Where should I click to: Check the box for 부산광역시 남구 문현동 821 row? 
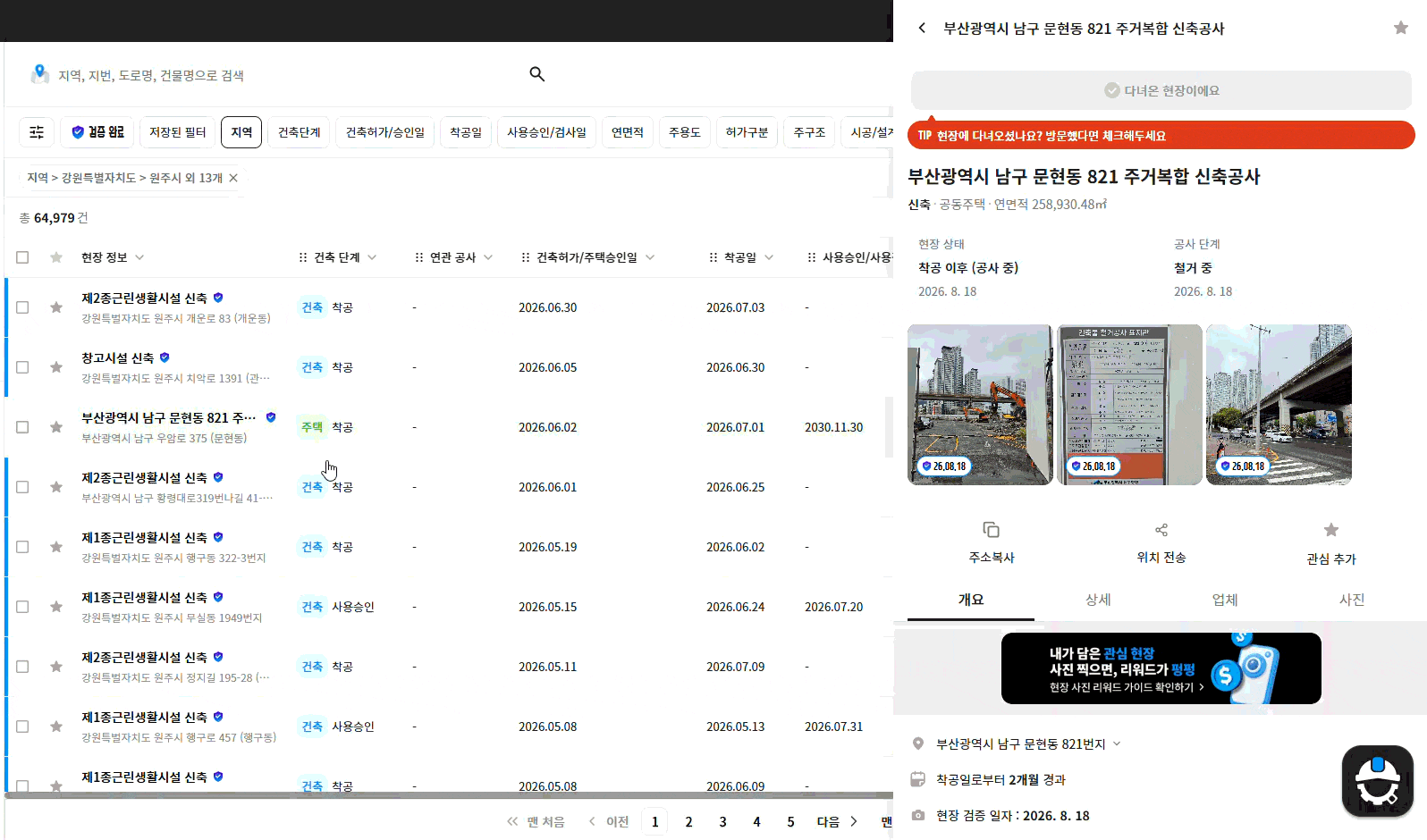tap(22, 427)
